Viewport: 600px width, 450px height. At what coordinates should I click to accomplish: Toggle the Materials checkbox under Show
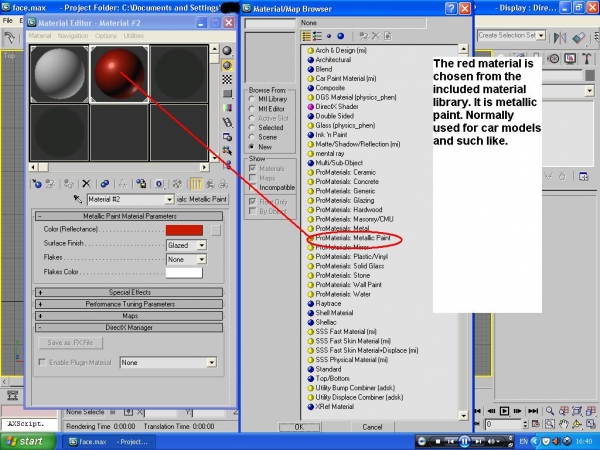253,168
